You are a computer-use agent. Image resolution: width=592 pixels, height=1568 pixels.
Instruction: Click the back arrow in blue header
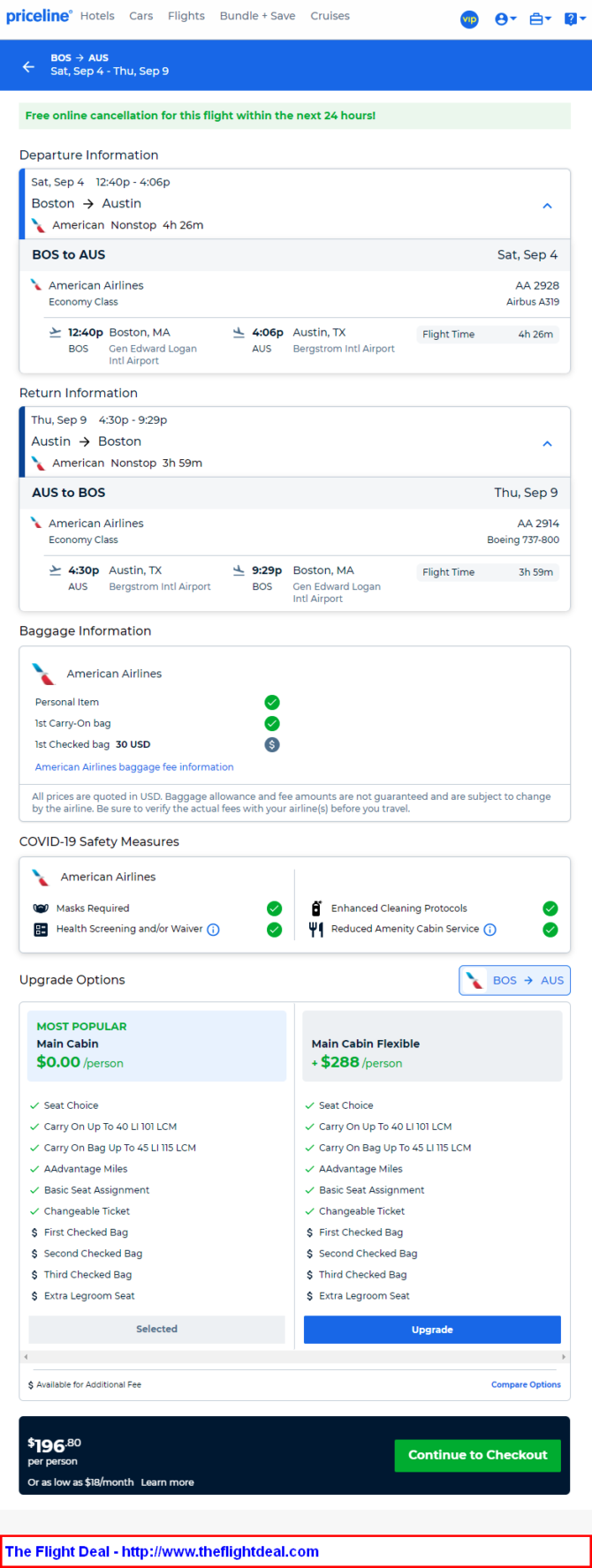[28, 66]
